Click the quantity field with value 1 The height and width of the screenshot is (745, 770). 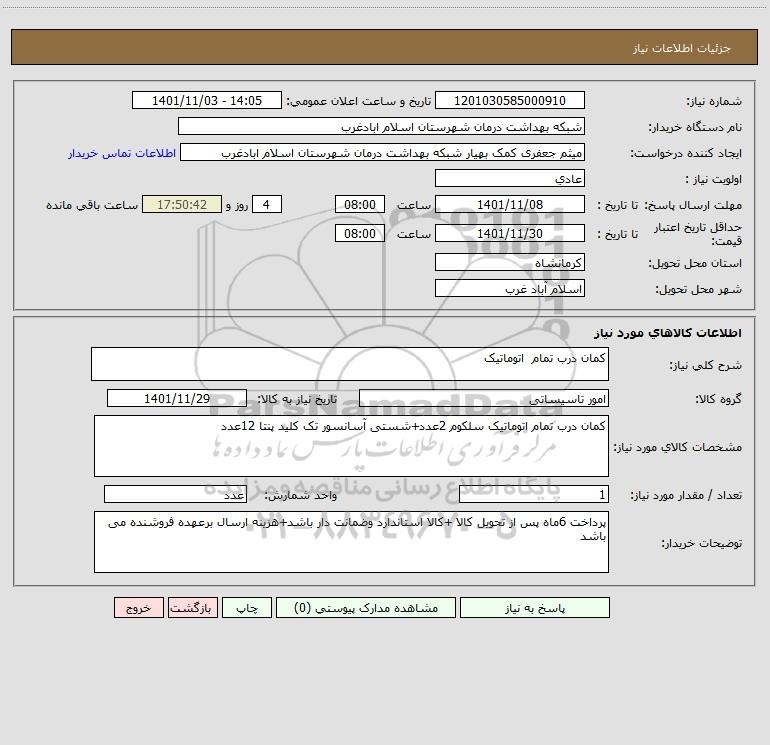point(534,495)
